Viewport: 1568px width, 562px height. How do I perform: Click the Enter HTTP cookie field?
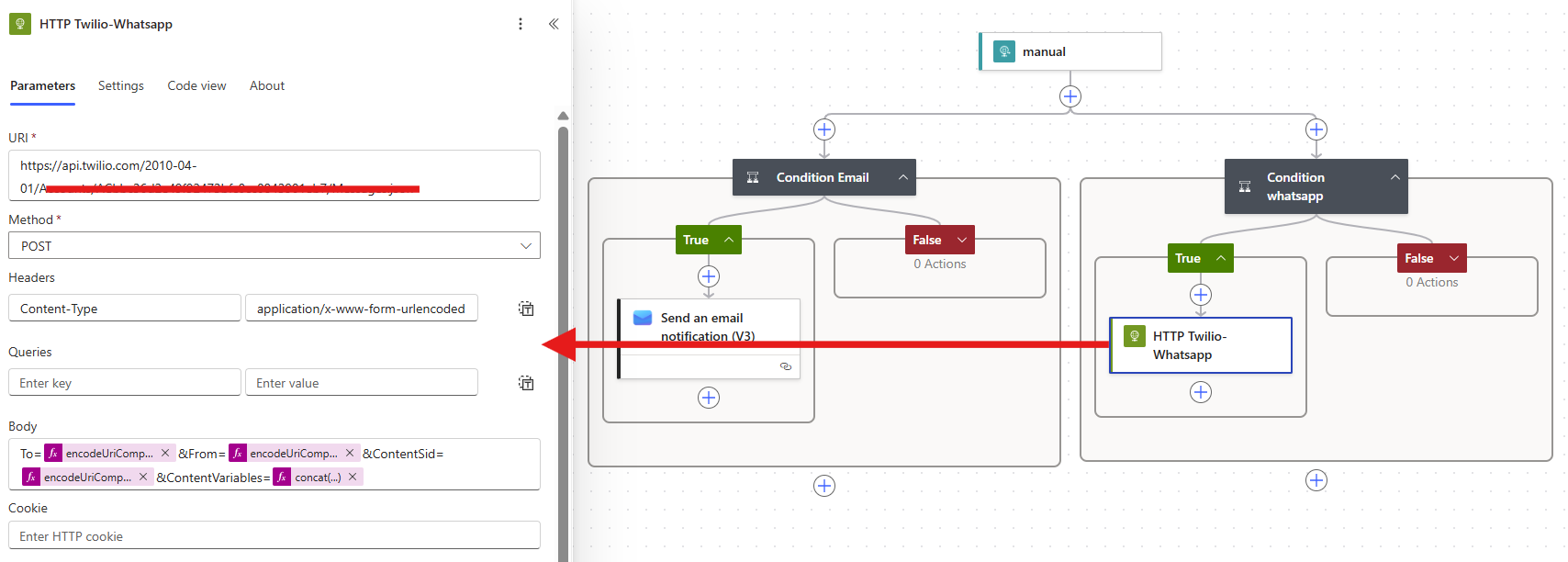pos(274,536)
